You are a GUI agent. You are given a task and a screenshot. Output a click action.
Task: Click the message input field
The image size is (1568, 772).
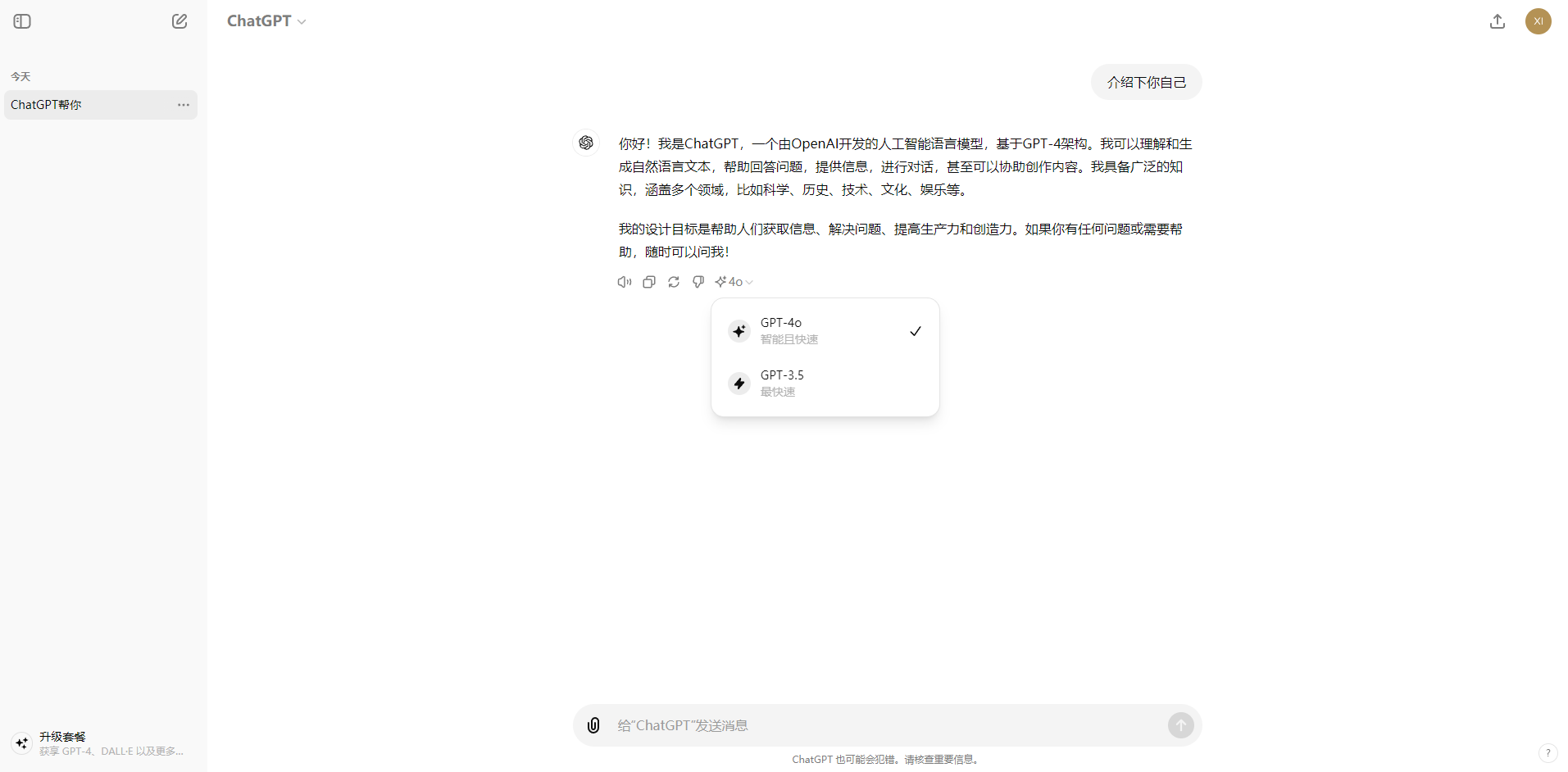point(888,725)
